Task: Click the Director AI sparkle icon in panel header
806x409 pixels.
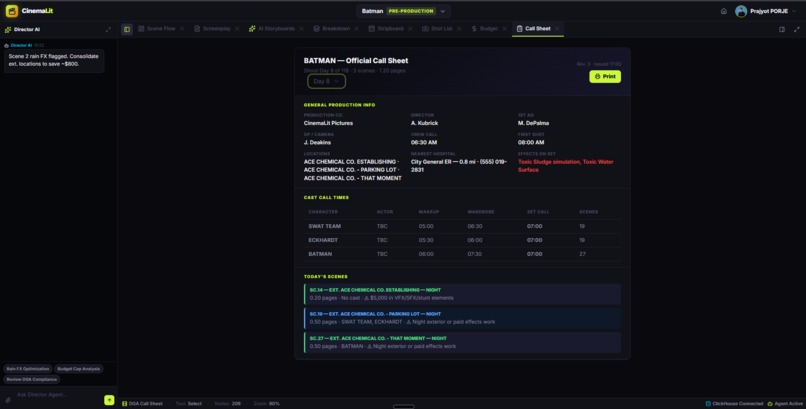Action: 8,30
